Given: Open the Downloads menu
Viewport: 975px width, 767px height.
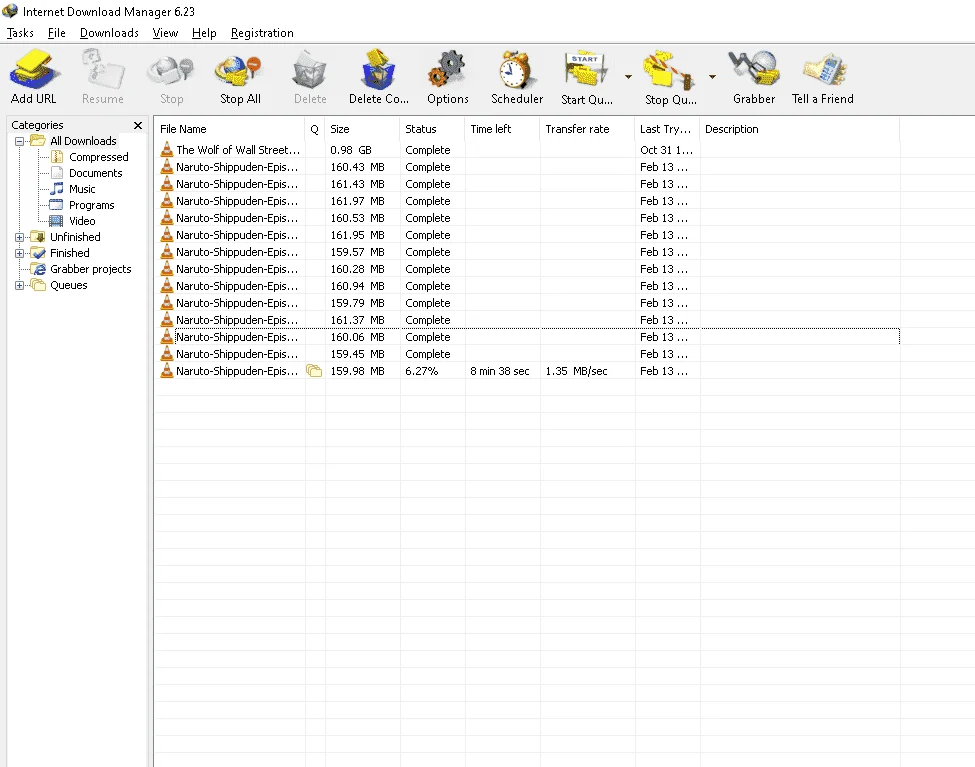Looking at the screenshot, I should click(x=109, y=33).
